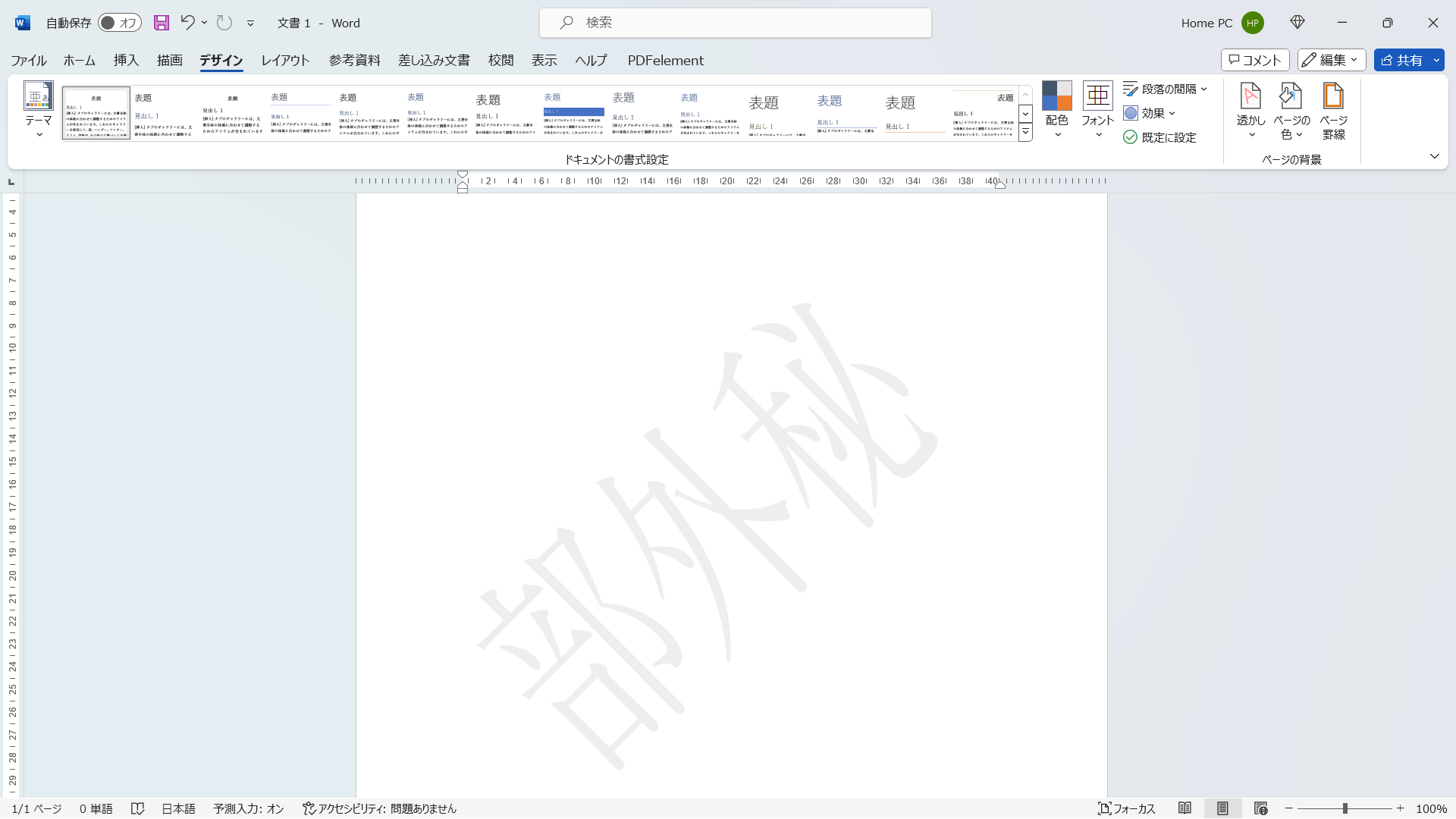Toggle the 自動保存 AutoSave switch
This screenshot has height=819, width=1456.
pyautogui.click(x=120, y=23)
